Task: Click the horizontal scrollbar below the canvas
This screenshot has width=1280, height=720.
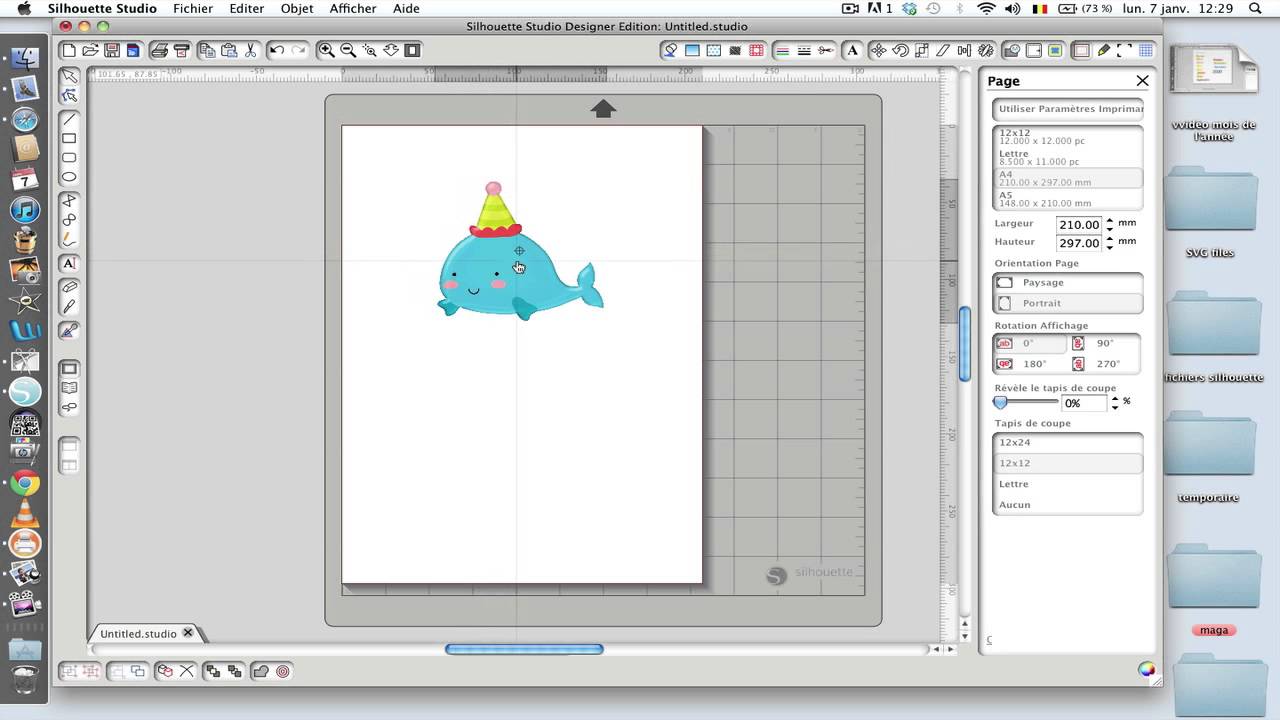Action: pyautogui.click(x=524, y=649)
